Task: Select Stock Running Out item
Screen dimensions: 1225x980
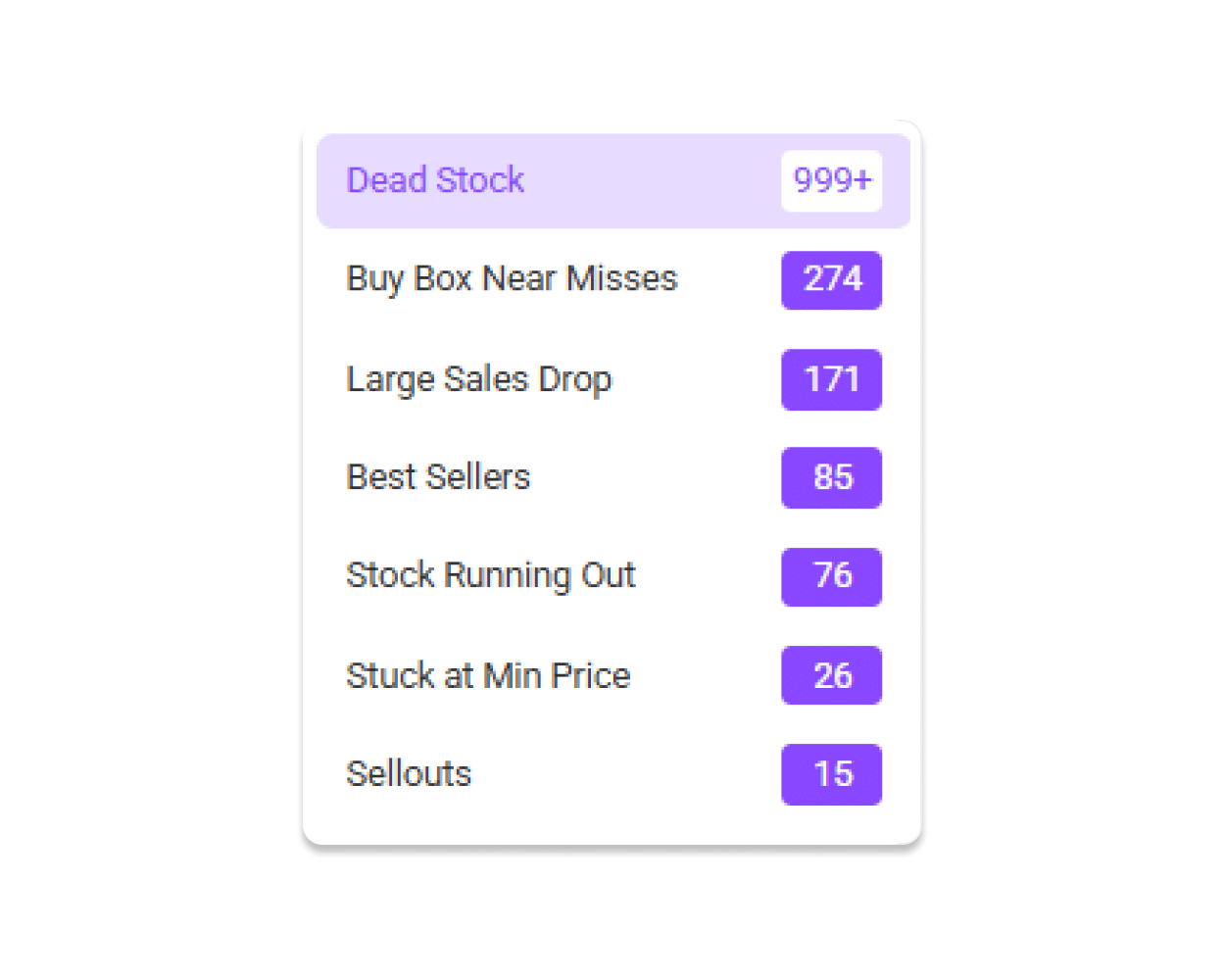Action: [x=613, y=576]
